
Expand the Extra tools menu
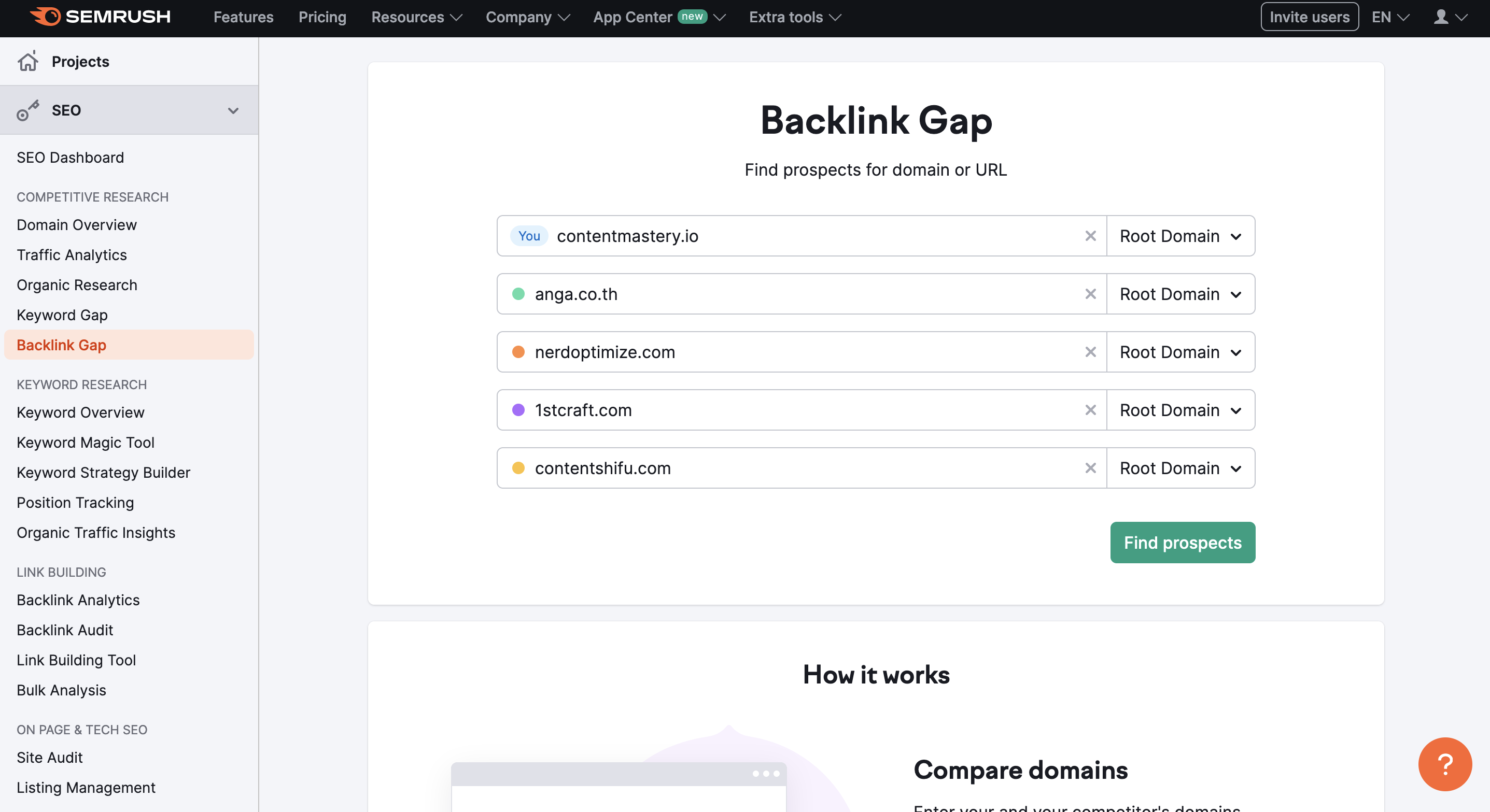pyautogui.click(x=795, y=17)
